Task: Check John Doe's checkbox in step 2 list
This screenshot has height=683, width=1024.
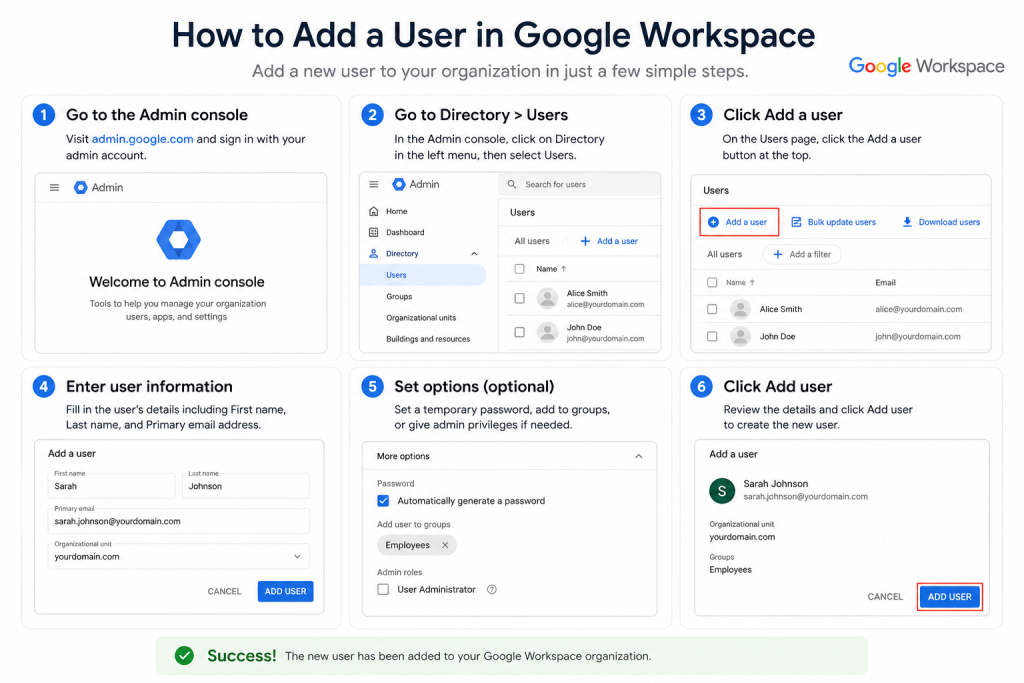Action: pyautogui.click(x=519, y=332)
